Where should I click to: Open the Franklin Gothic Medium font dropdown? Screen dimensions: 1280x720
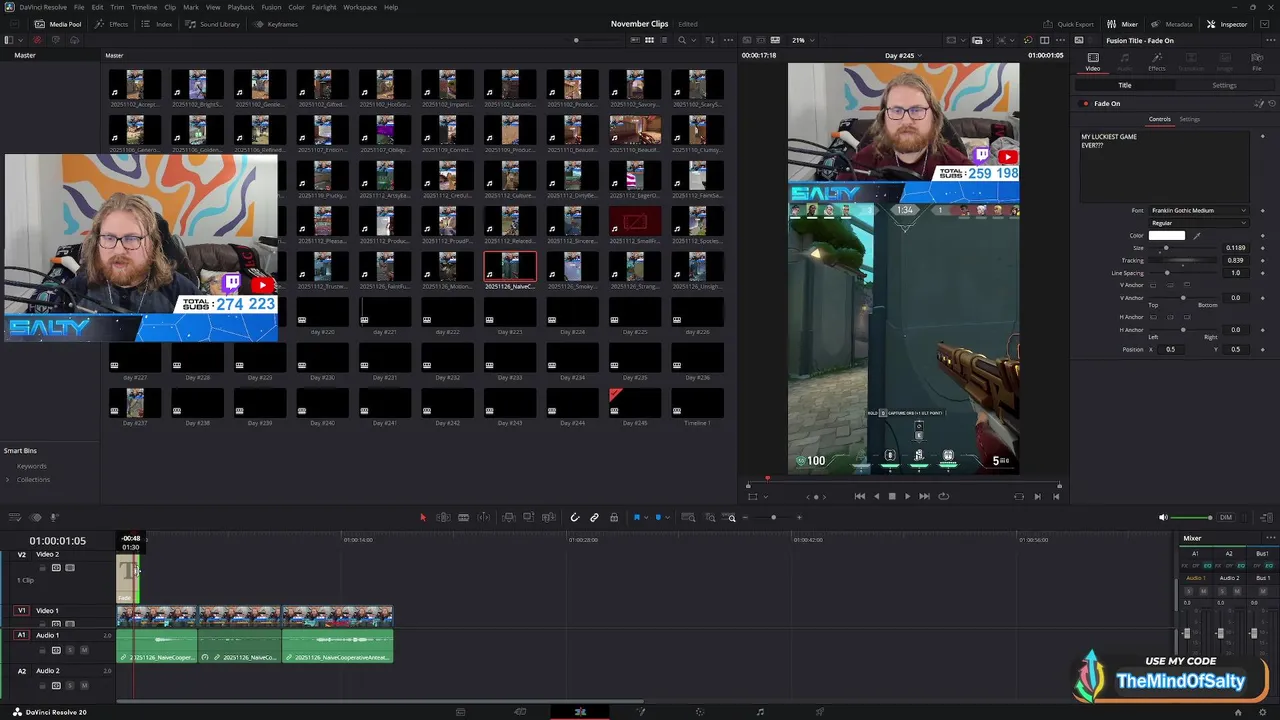coord(1198,210)
